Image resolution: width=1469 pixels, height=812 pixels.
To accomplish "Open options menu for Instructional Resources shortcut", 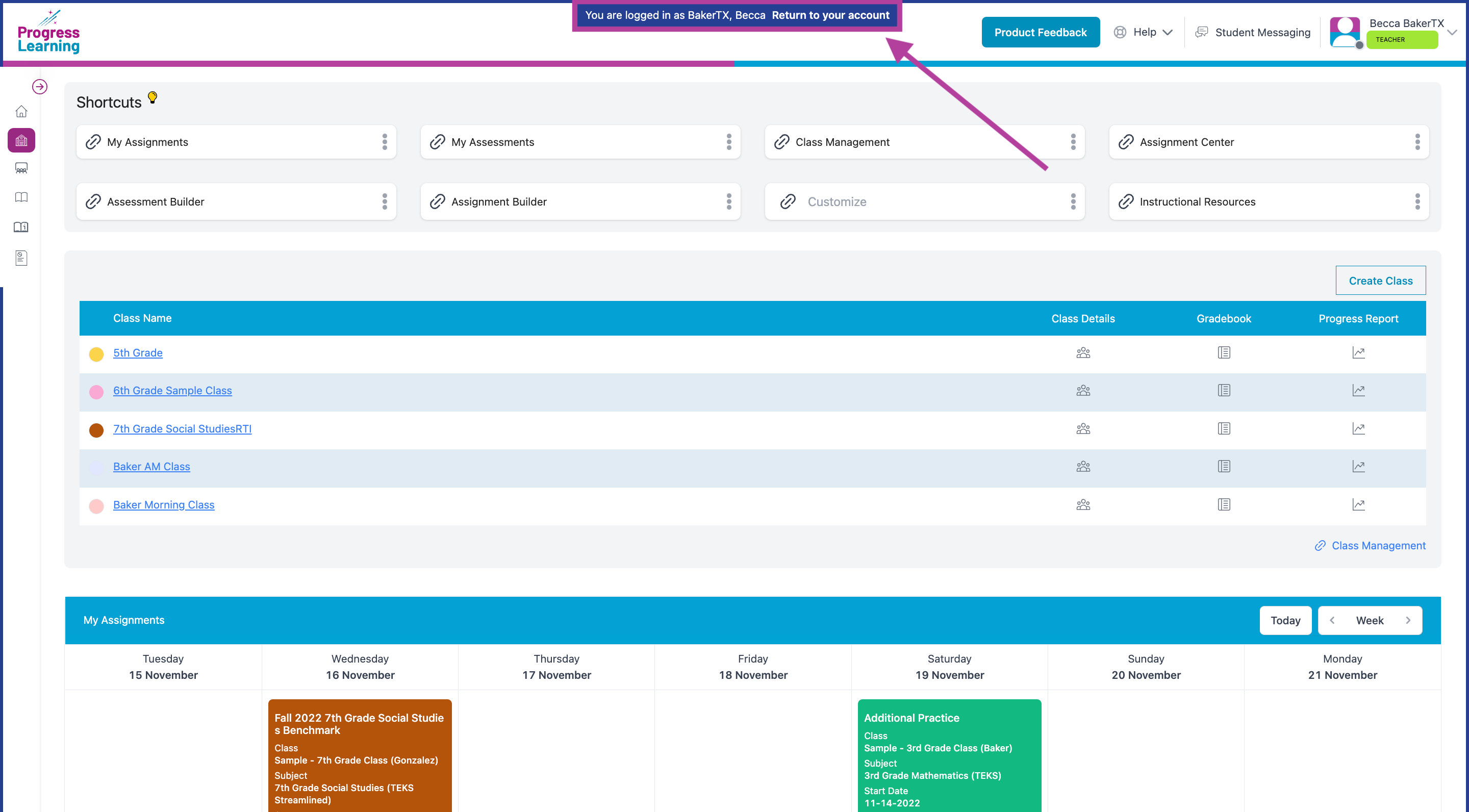I will click(x=1417, y=201).
